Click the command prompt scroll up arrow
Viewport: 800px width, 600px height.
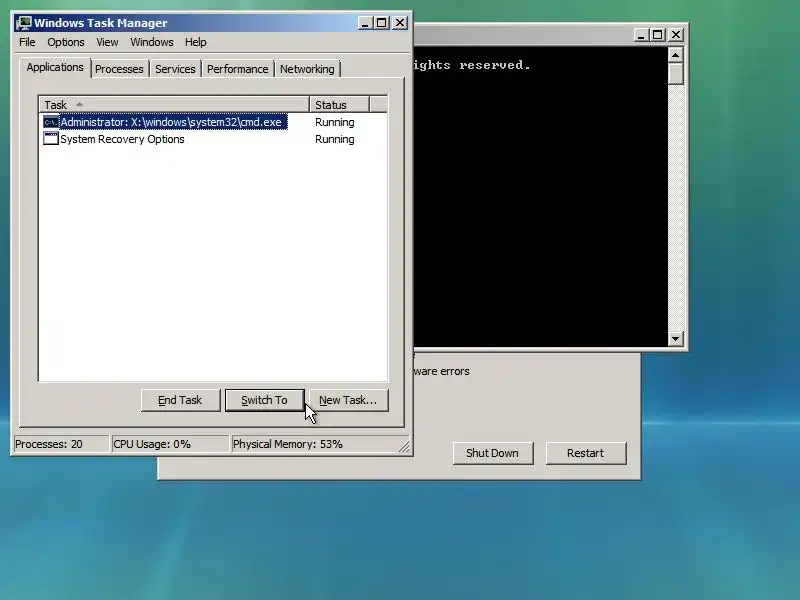[676, 55]
